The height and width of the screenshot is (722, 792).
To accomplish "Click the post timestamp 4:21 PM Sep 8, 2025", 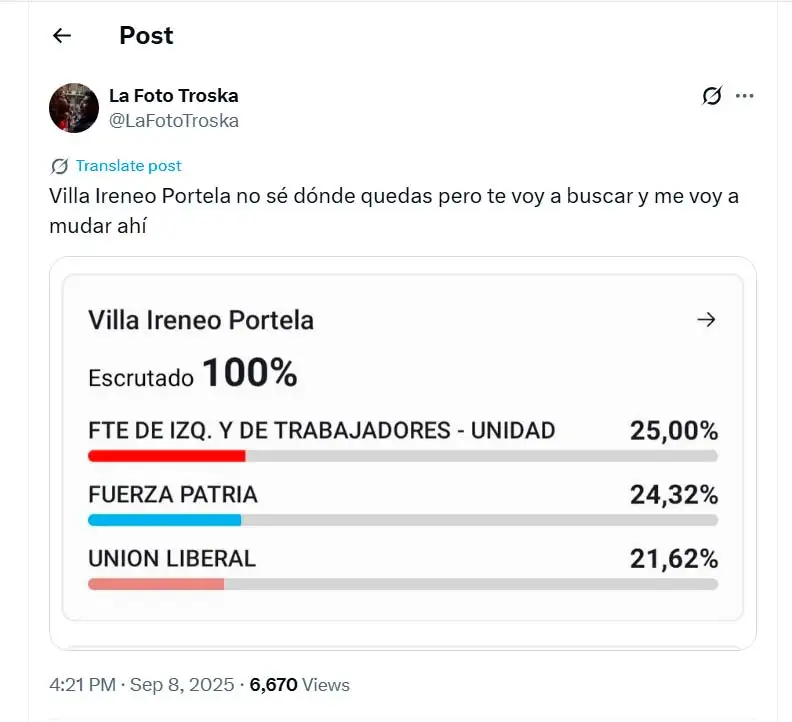I will pos(141,685).
